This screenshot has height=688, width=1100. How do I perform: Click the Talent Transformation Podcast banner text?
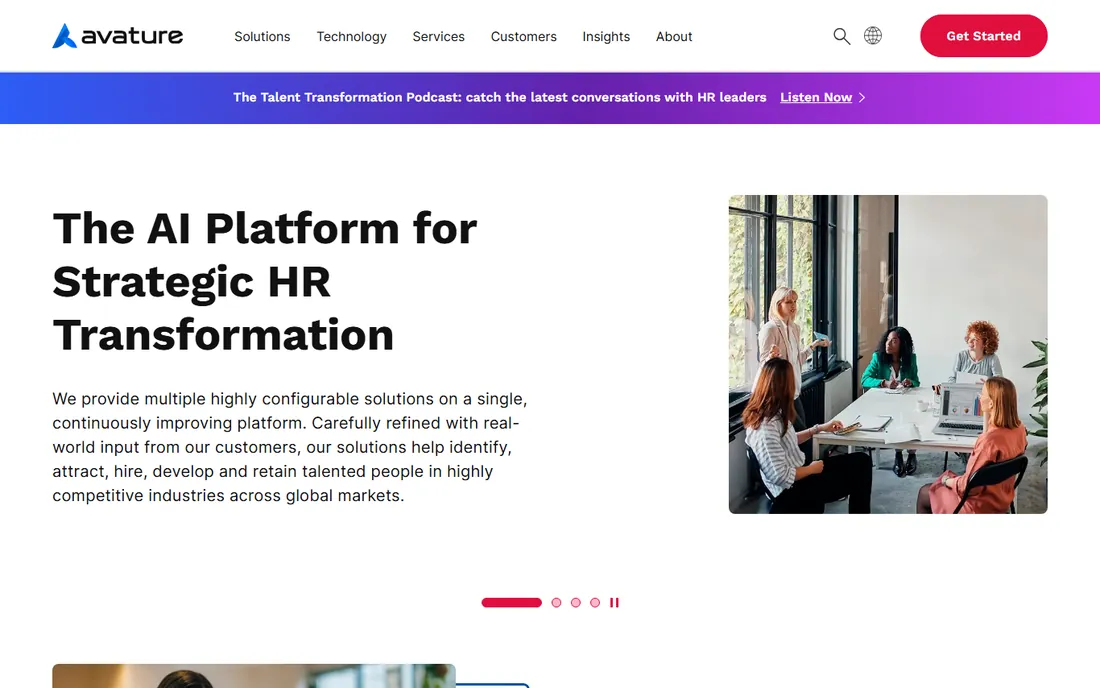499,97
